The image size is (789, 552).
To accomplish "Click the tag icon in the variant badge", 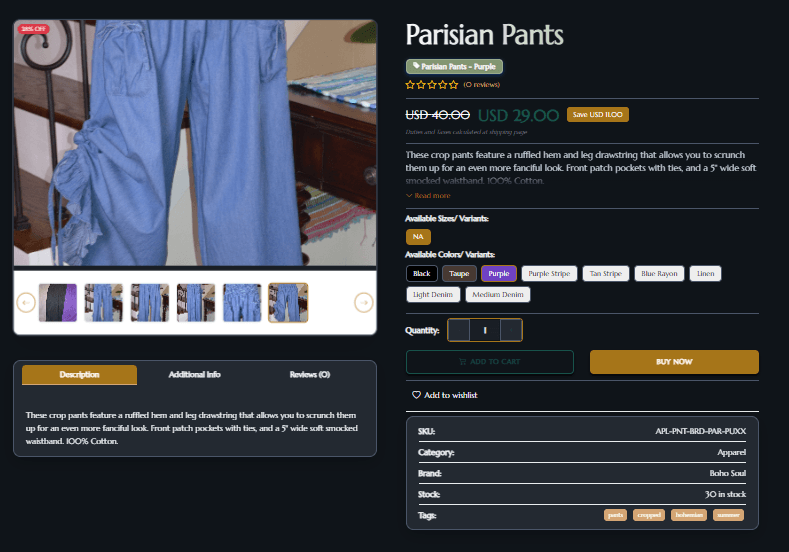I will click(416, 66).
